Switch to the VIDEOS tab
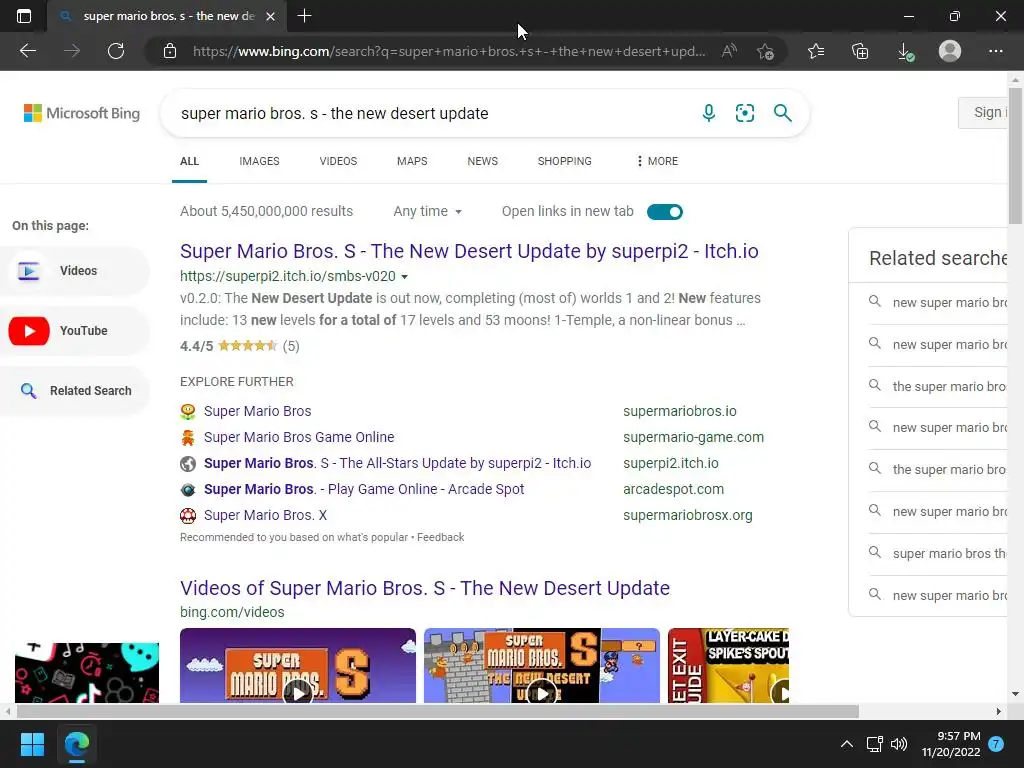 [x=338, y=161]
